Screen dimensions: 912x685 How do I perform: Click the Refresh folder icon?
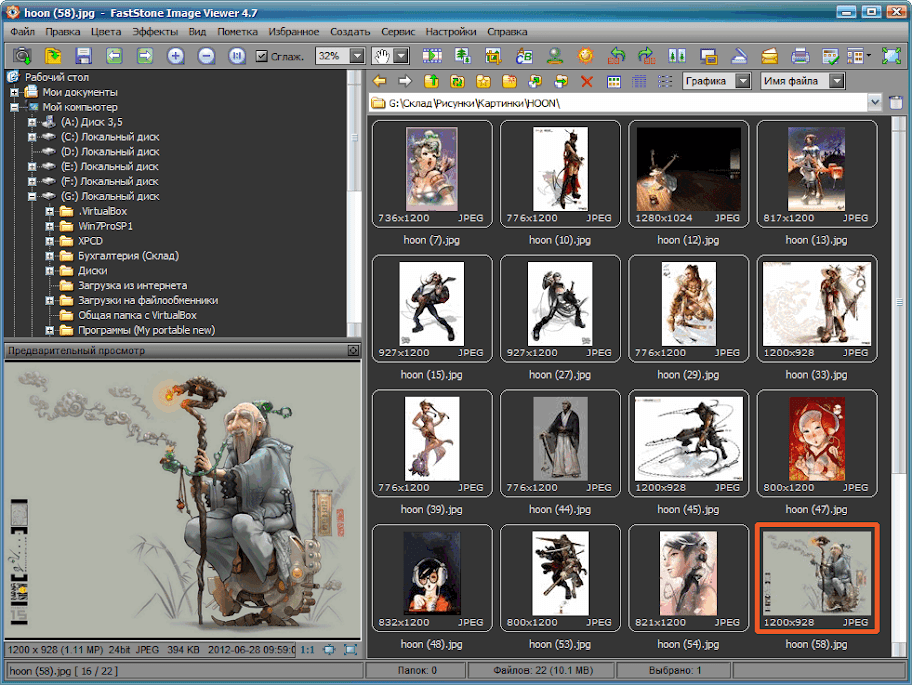[x=457, y=80]
